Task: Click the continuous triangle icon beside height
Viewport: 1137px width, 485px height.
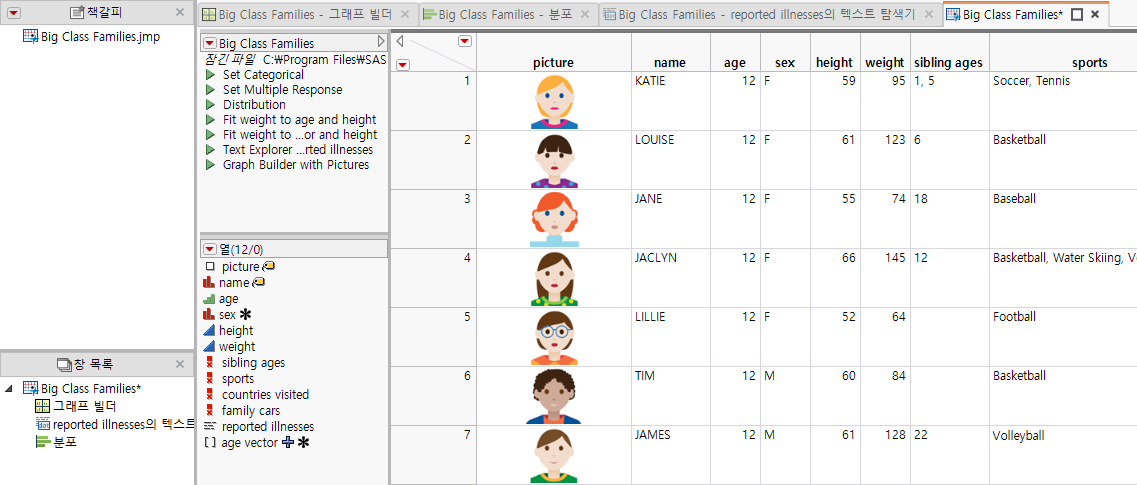Action: click(209, 331)
